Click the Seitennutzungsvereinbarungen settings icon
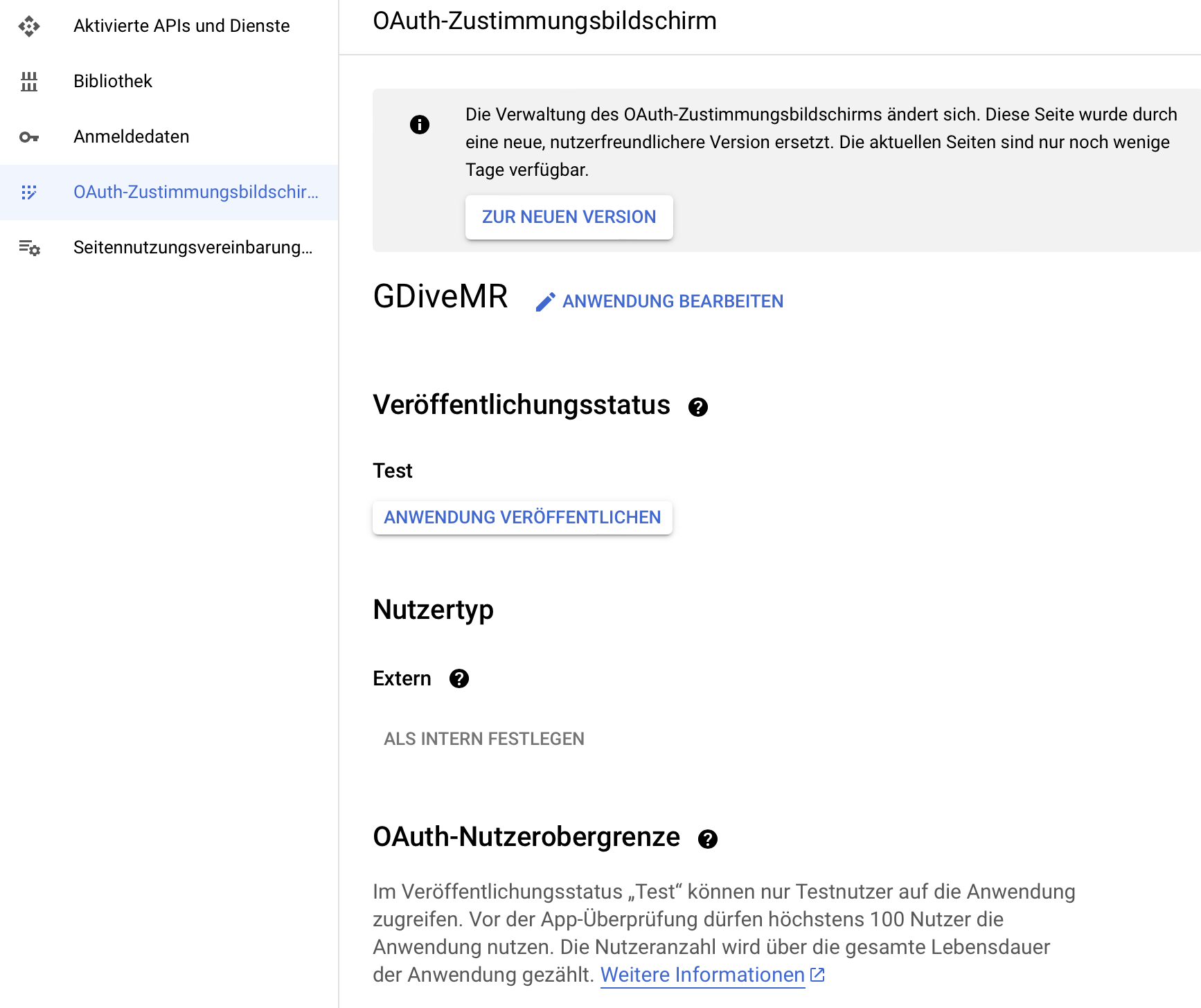1201x1008 pixels. [x=29, y=248]
